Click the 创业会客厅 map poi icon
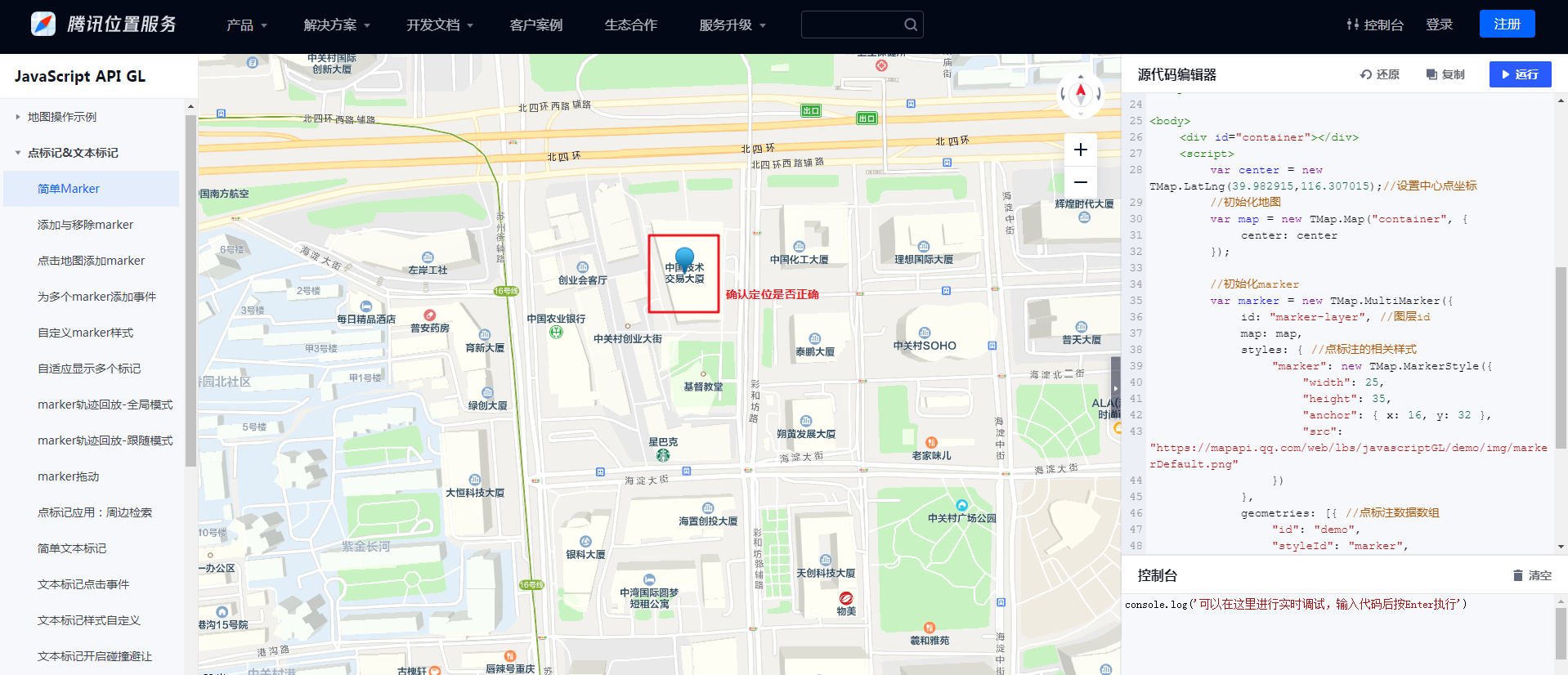This screenshot has width=1568, height=675. tap(583, 267)
